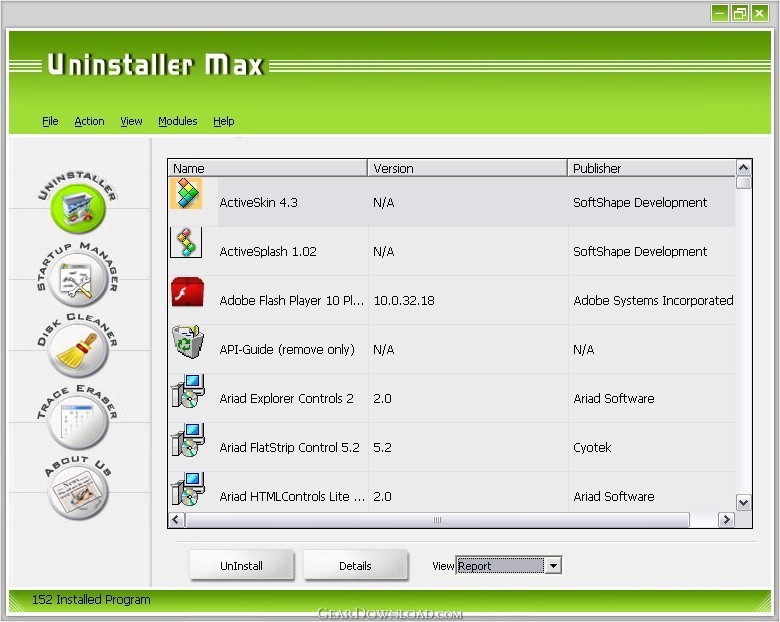
Task: Select Ariad HTMLControls Lite entry
Action: 292,497
